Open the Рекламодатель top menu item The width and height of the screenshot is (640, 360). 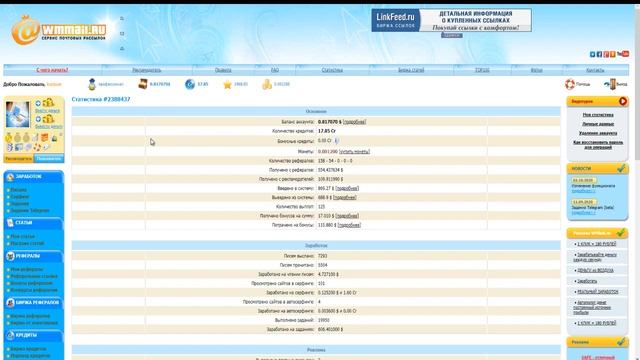click(147, 70)
